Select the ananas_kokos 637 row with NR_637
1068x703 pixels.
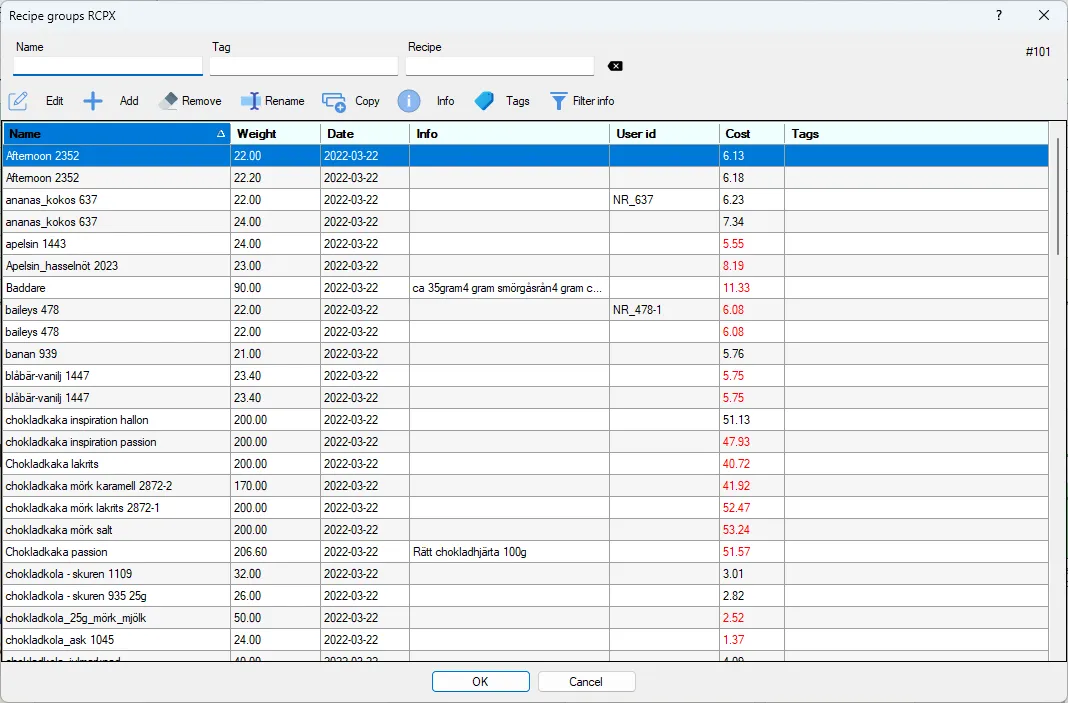coord(525,200)
